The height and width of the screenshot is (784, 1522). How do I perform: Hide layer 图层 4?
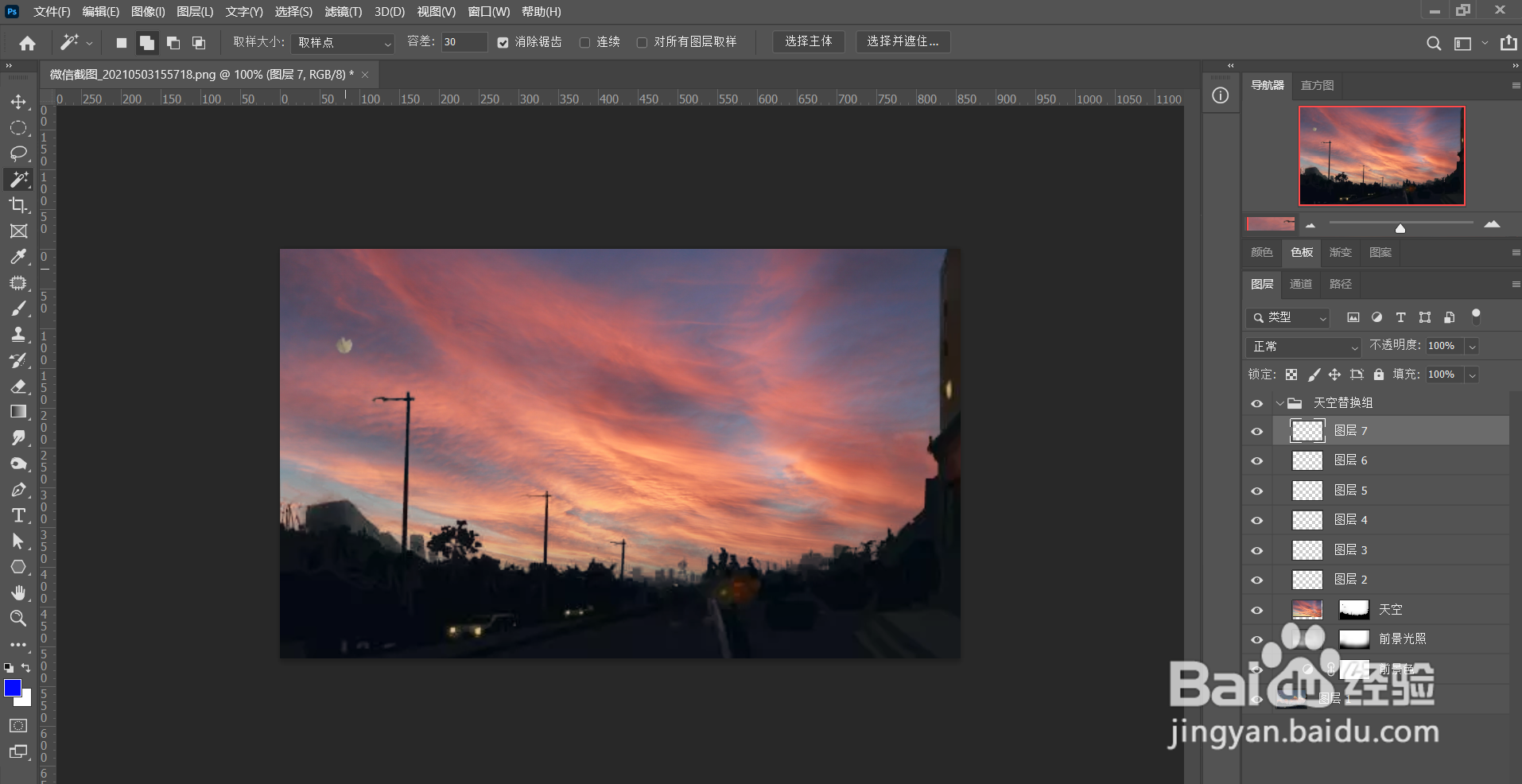[x=1257, y=521]
